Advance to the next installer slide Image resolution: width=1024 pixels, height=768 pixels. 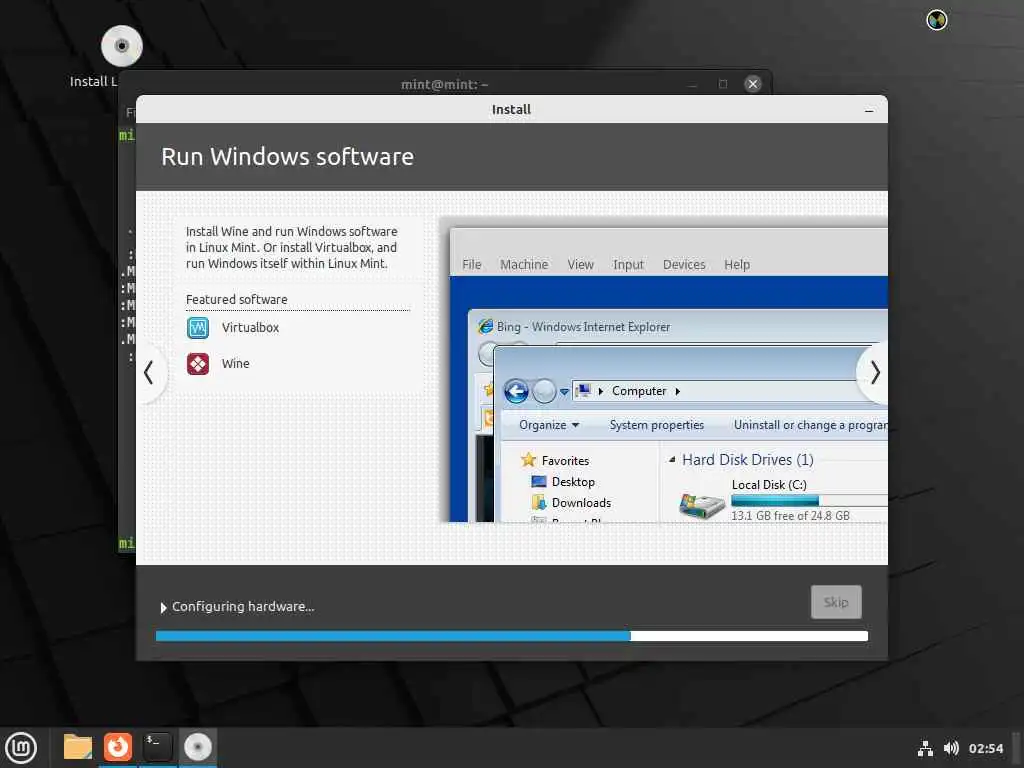tap(874, 373)
